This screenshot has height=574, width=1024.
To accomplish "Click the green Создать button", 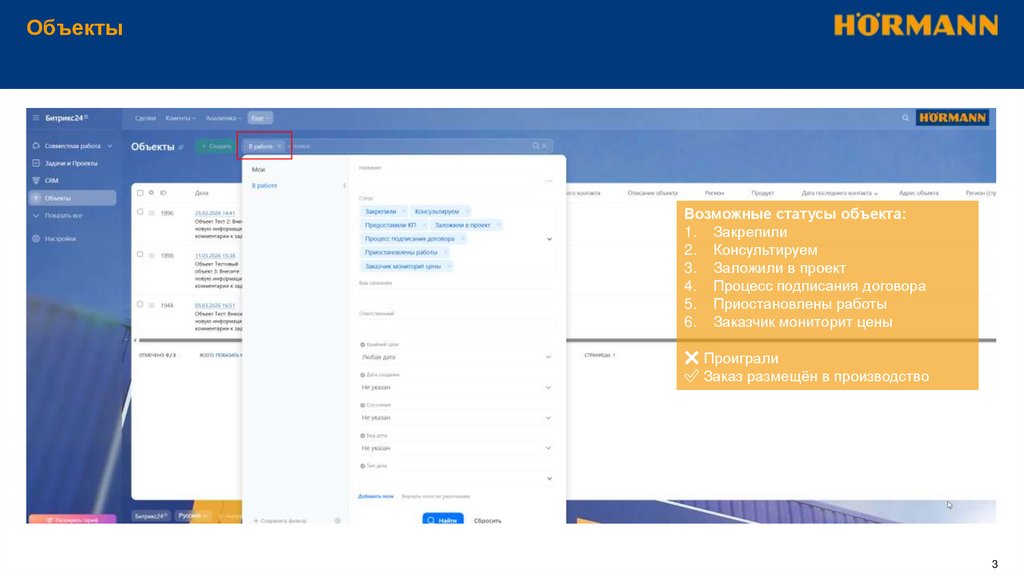I will click(216, 146).
